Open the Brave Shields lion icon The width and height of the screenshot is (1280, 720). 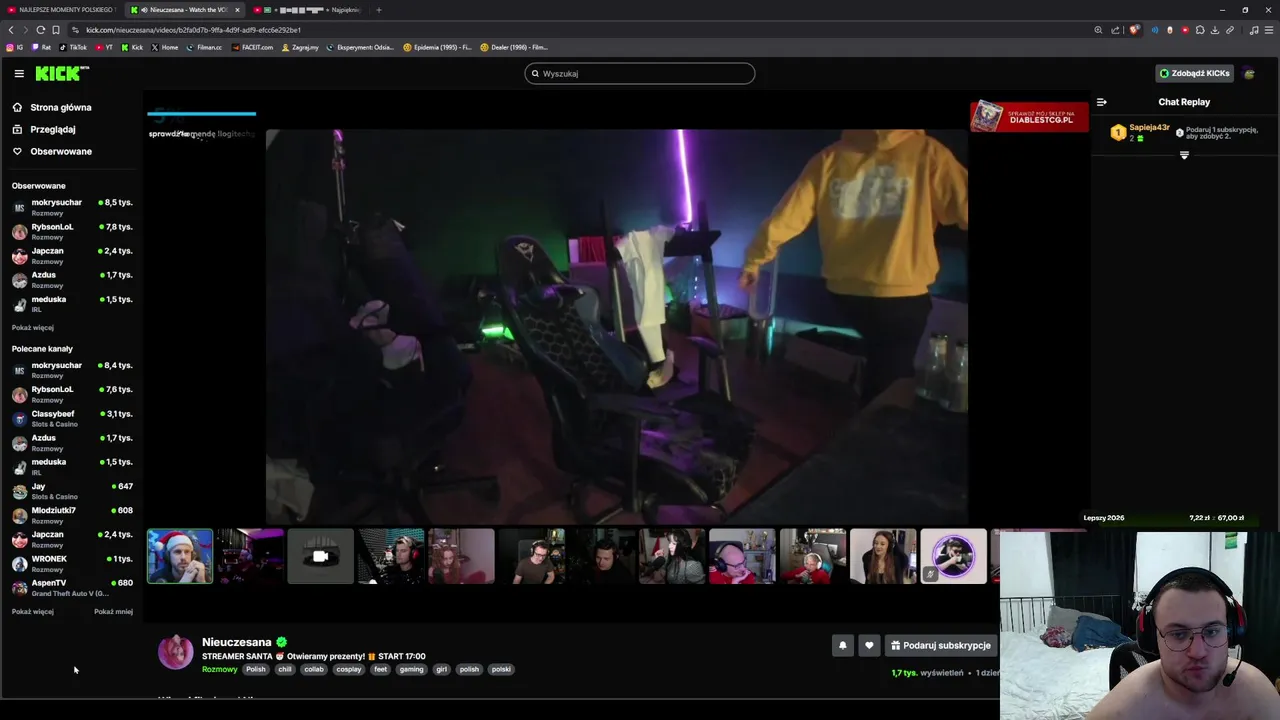(x=1134, y=30)
